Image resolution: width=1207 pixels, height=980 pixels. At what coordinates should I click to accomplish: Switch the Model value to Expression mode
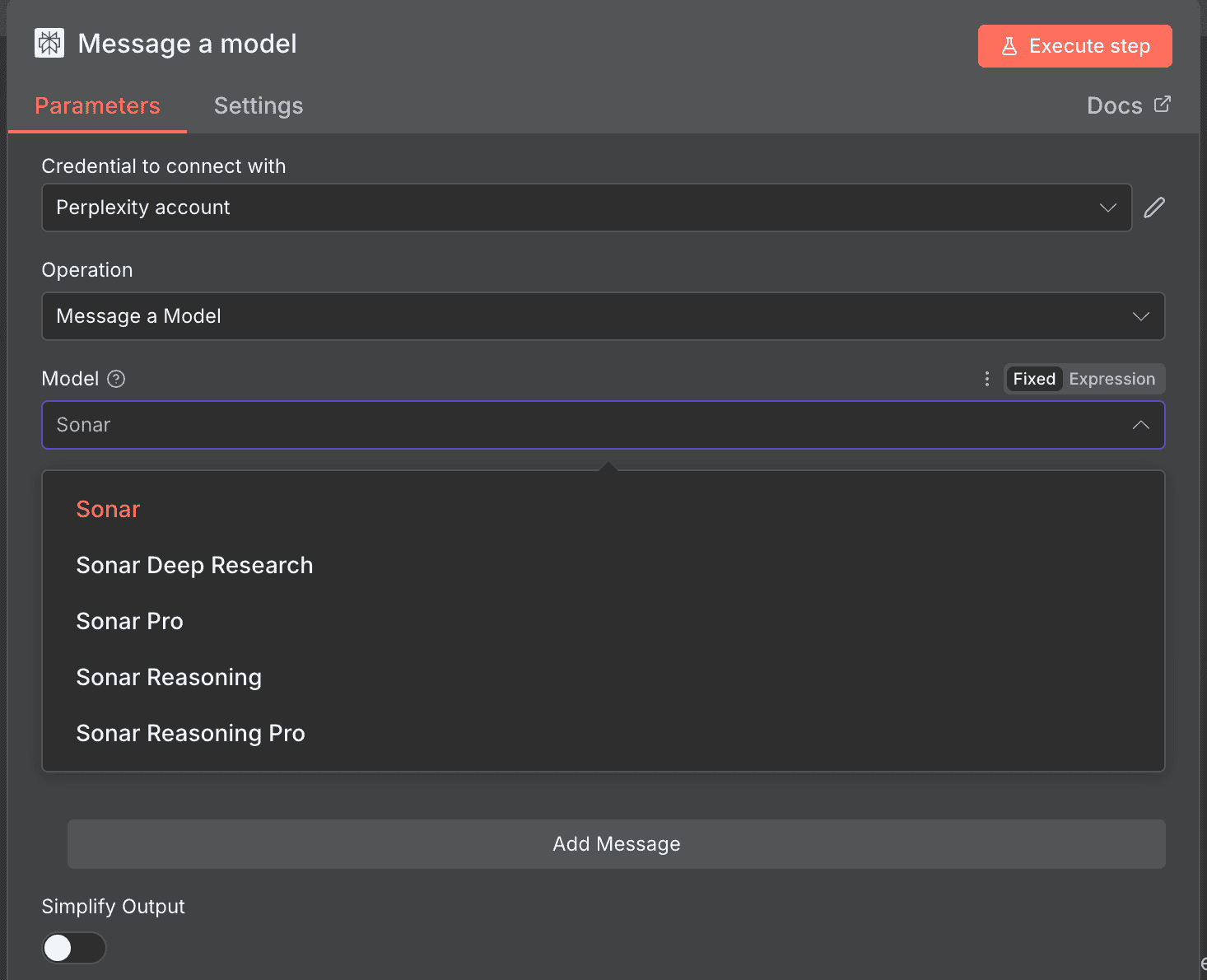coord(1112,379)
